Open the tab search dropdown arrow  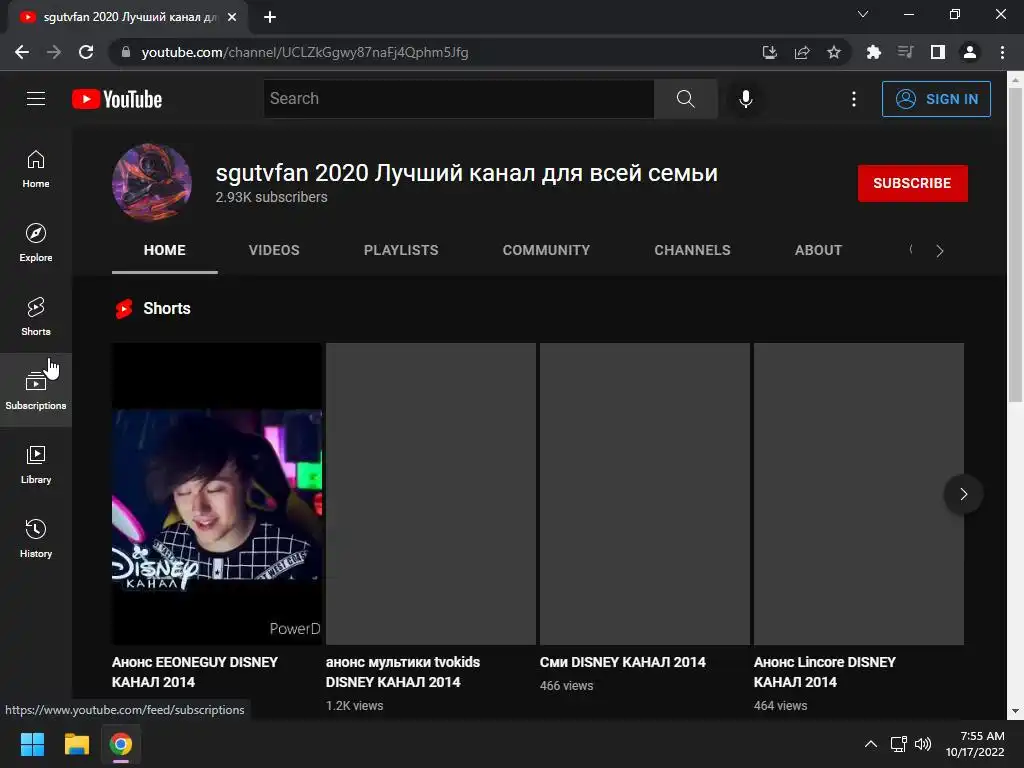[863, 14]
